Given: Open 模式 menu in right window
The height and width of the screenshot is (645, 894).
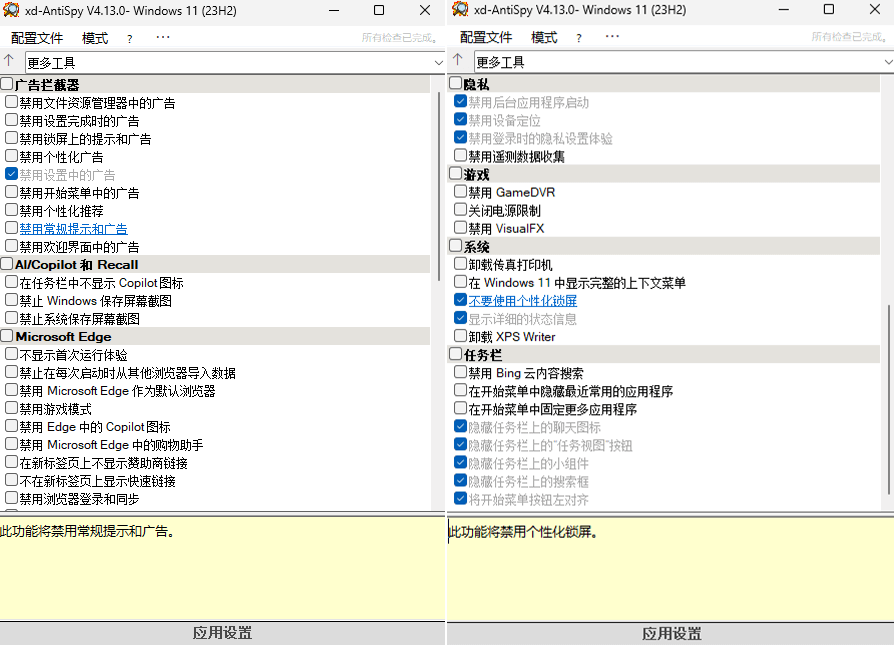Looking at the screenshot, I should point(544,37).
